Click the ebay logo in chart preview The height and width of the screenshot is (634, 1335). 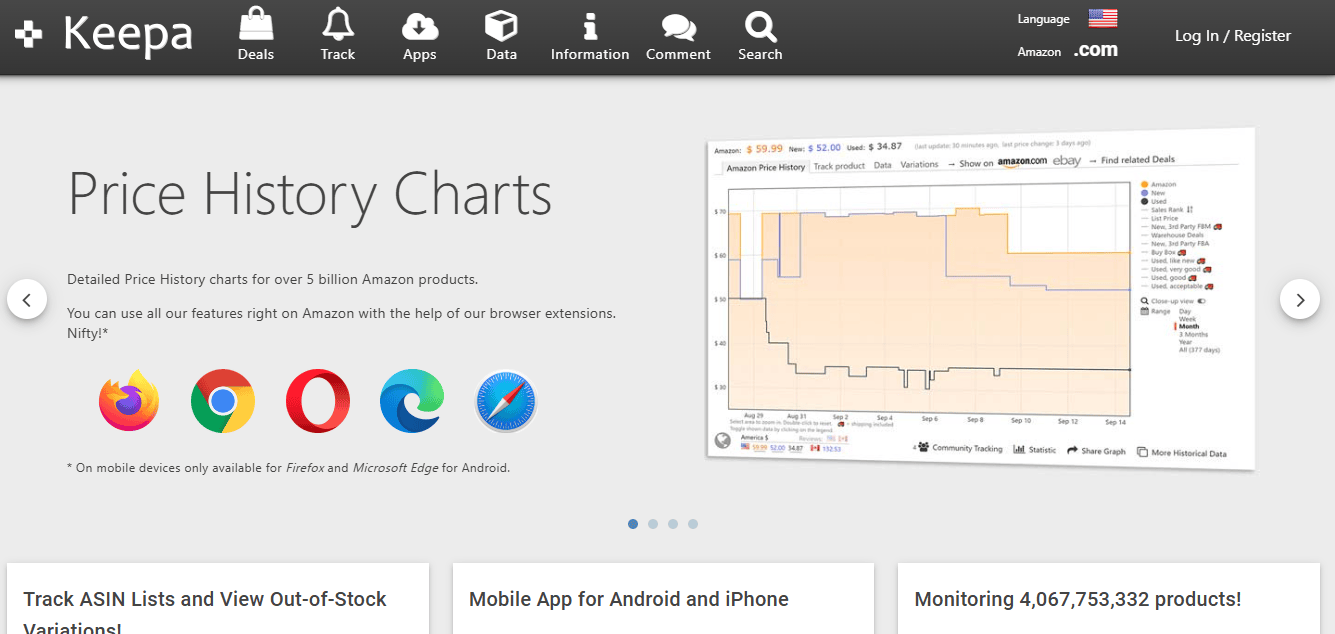(x=1067, y=161)
